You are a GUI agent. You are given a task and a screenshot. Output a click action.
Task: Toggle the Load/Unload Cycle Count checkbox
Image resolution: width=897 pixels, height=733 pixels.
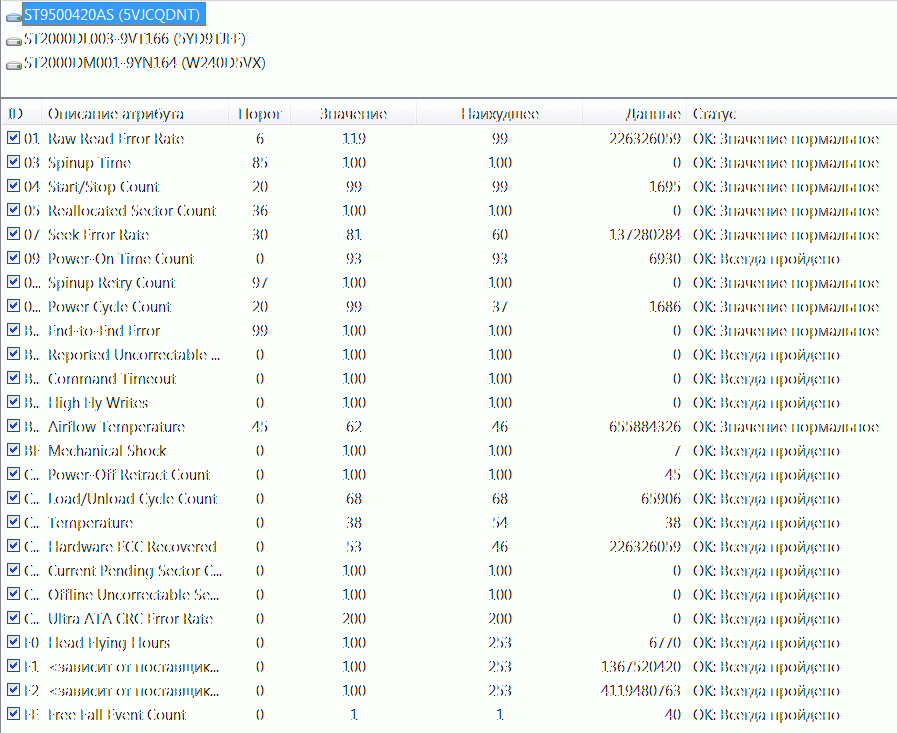14,498
